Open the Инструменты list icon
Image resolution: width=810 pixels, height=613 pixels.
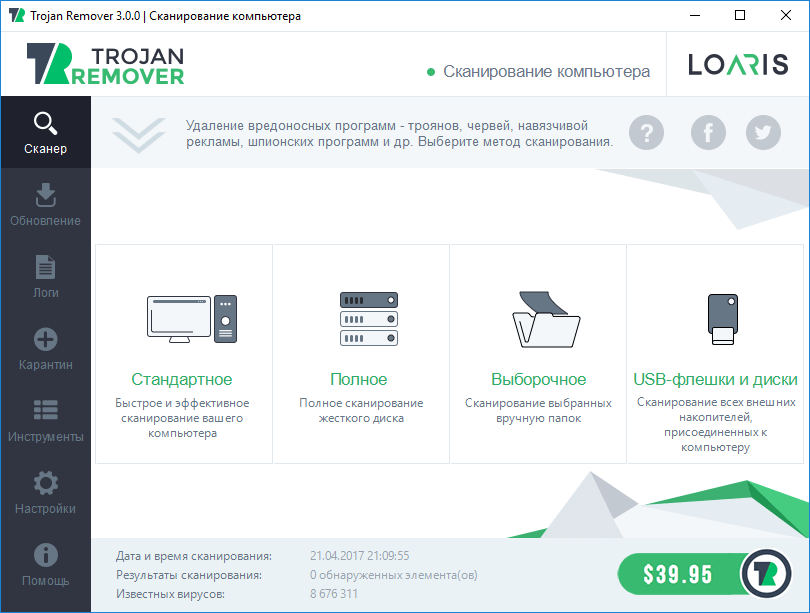[x=45, y=410]
